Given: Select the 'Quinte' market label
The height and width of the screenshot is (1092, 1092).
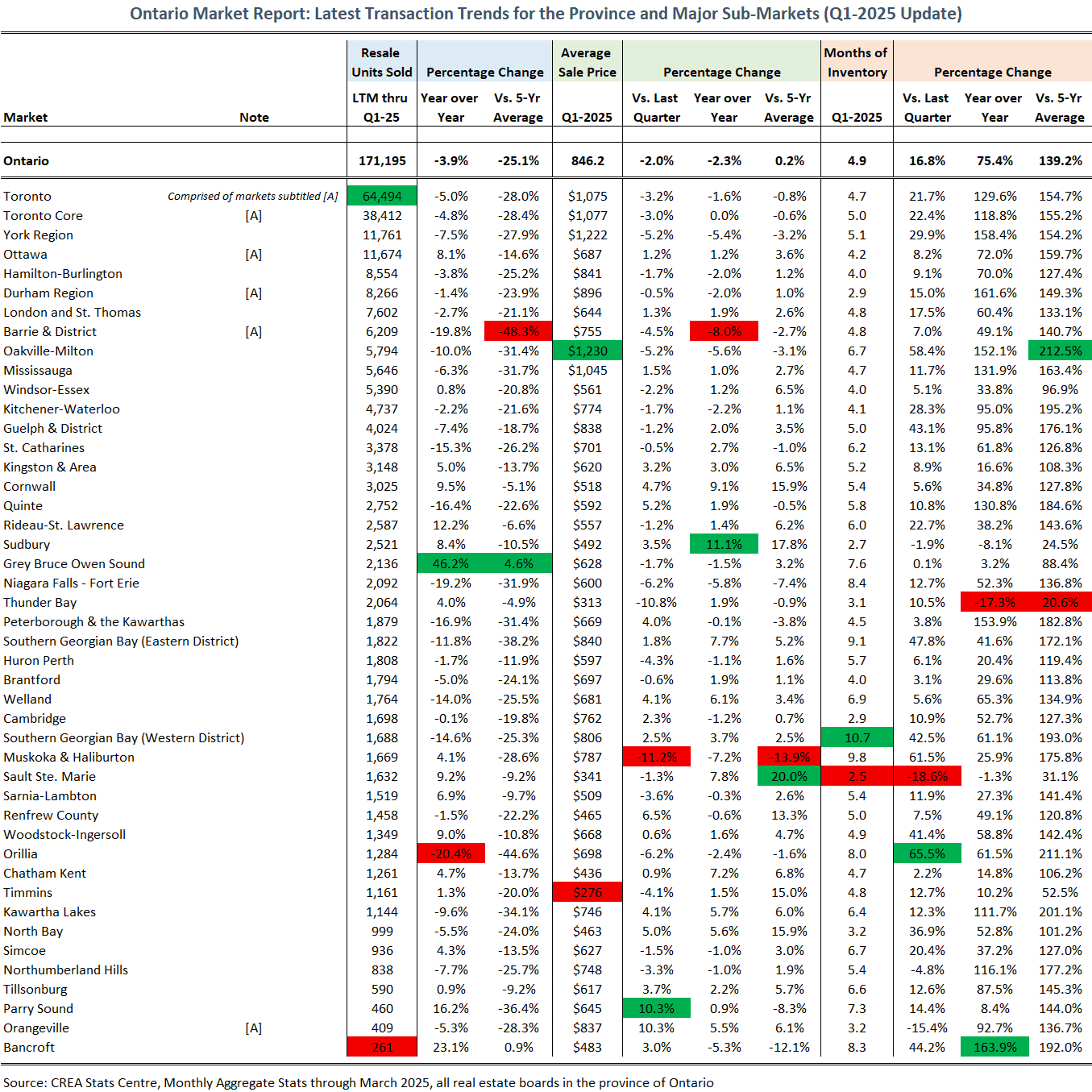Looking at the screenshot, I should tap(23, 506).
